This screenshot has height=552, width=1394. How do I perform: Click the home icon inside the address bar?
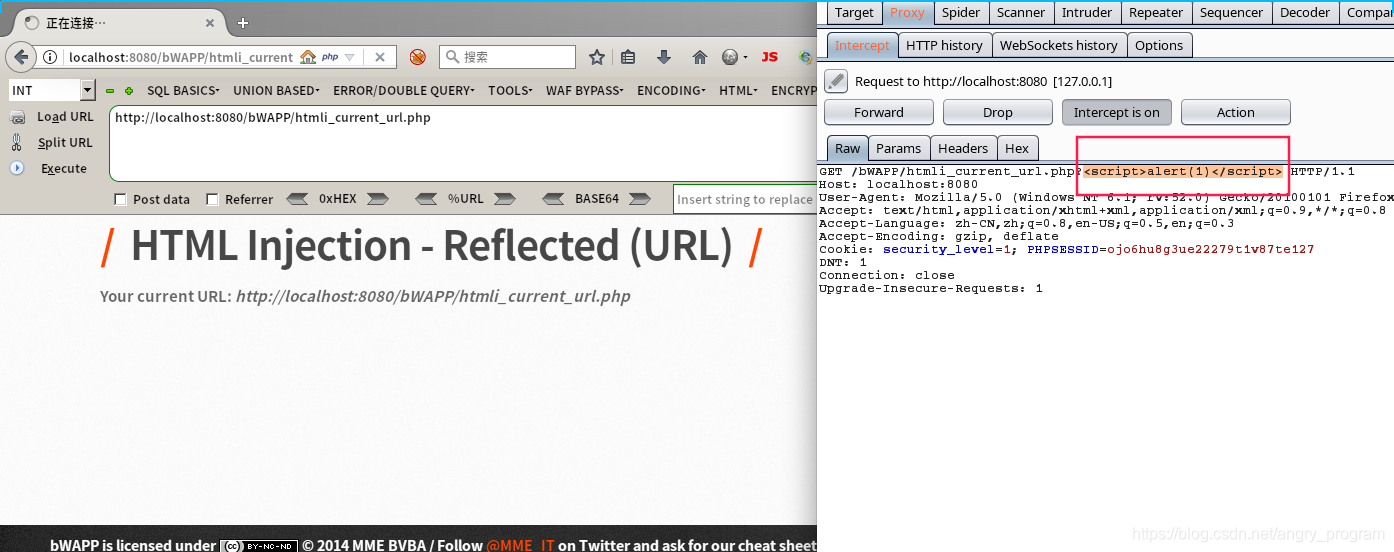pos(308,57)
